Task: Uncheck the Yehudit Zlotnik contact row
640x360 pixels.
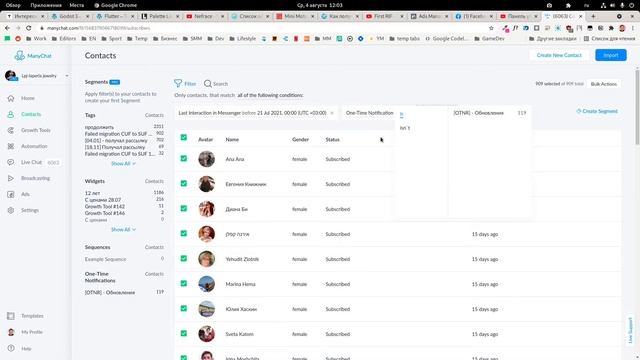Action: pos(184,258)
